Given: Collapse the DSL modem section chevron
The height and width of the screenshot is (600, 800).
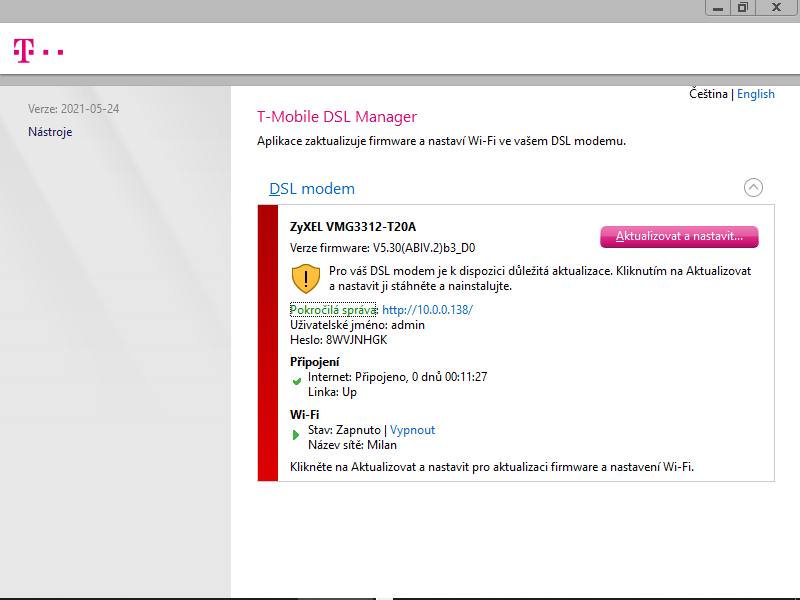Looking at the screenshot, I should [753, 187].
